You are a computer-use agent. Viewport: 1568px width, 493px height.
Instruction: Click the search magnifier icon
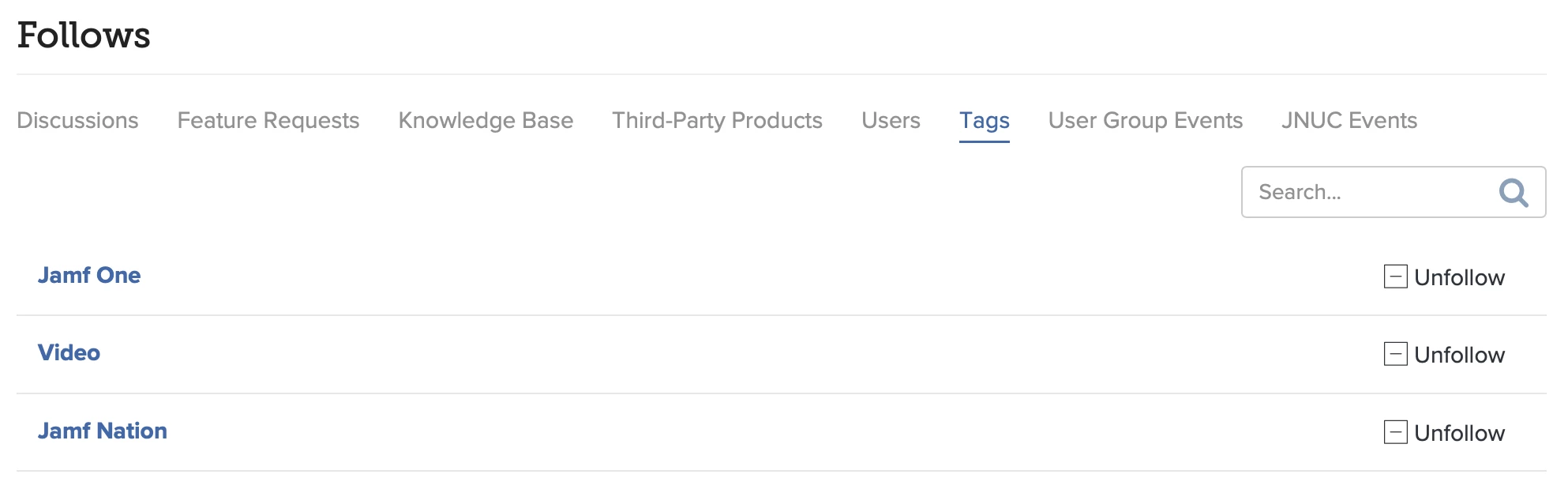1514,192
